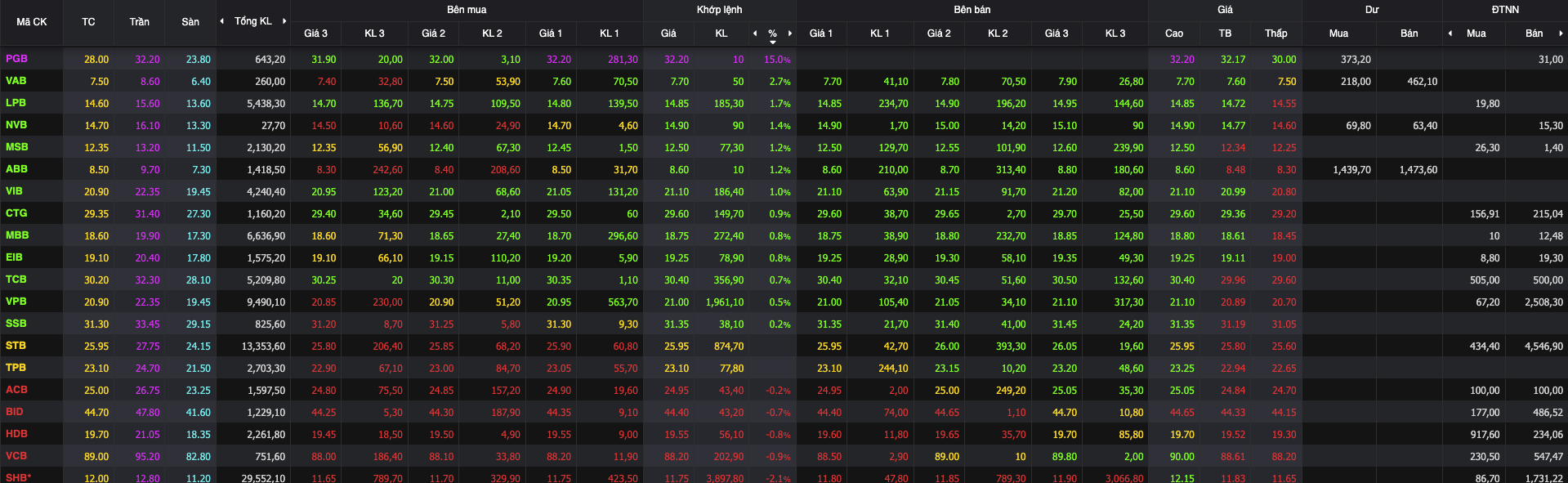The height and width of the screenshot is (483, 1568).
Task: Click BID ceiling price 47.80
Action: point(148,413)
